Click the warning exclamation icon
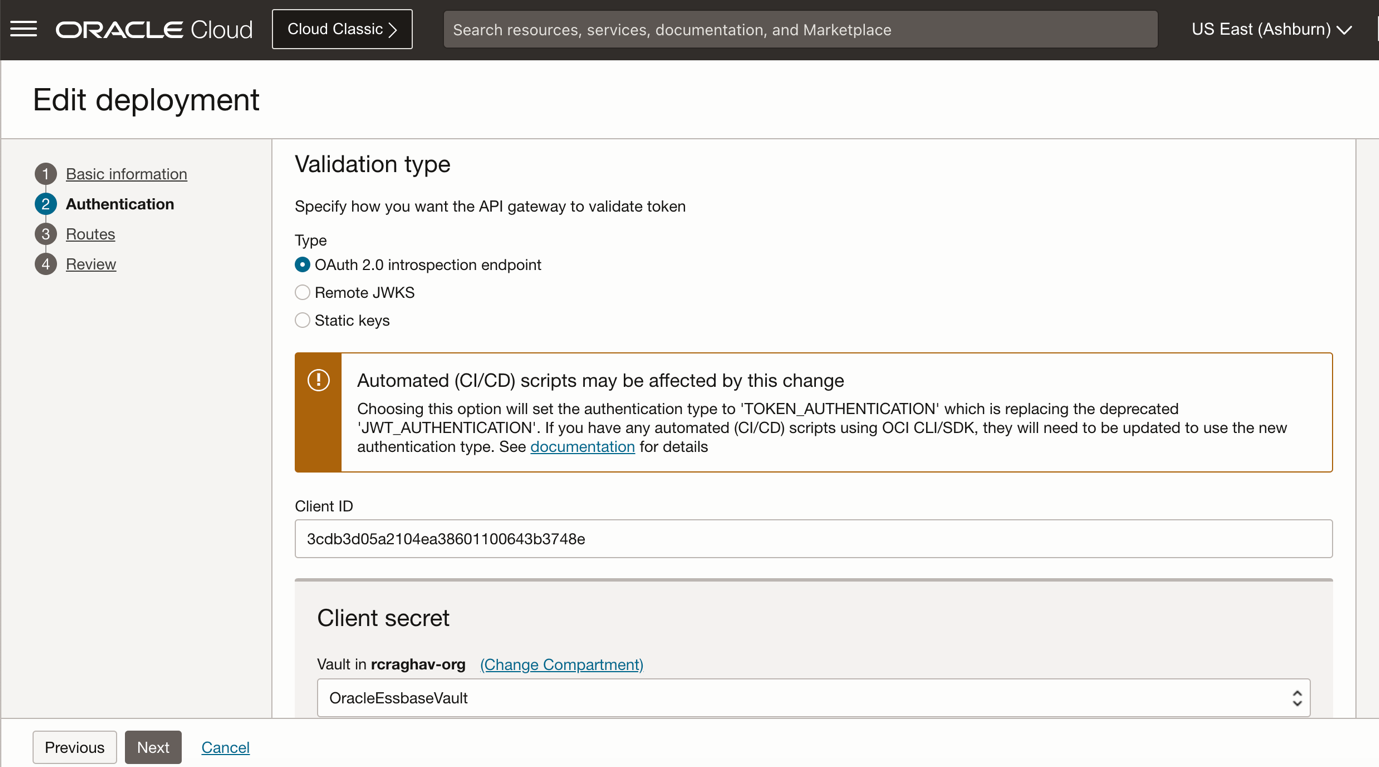 coord(318,380)
